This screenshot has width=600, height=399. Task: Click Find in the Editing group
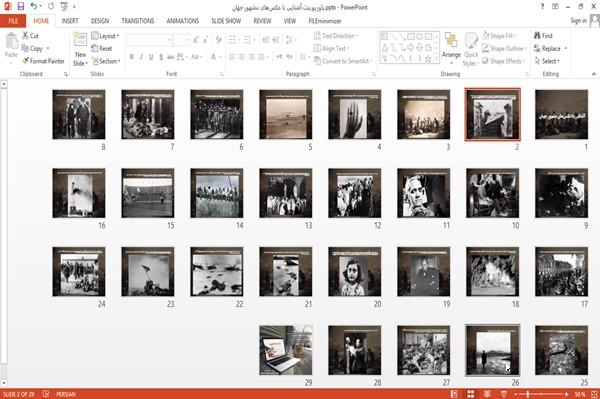pyautogui.click(x=543, y=36)
